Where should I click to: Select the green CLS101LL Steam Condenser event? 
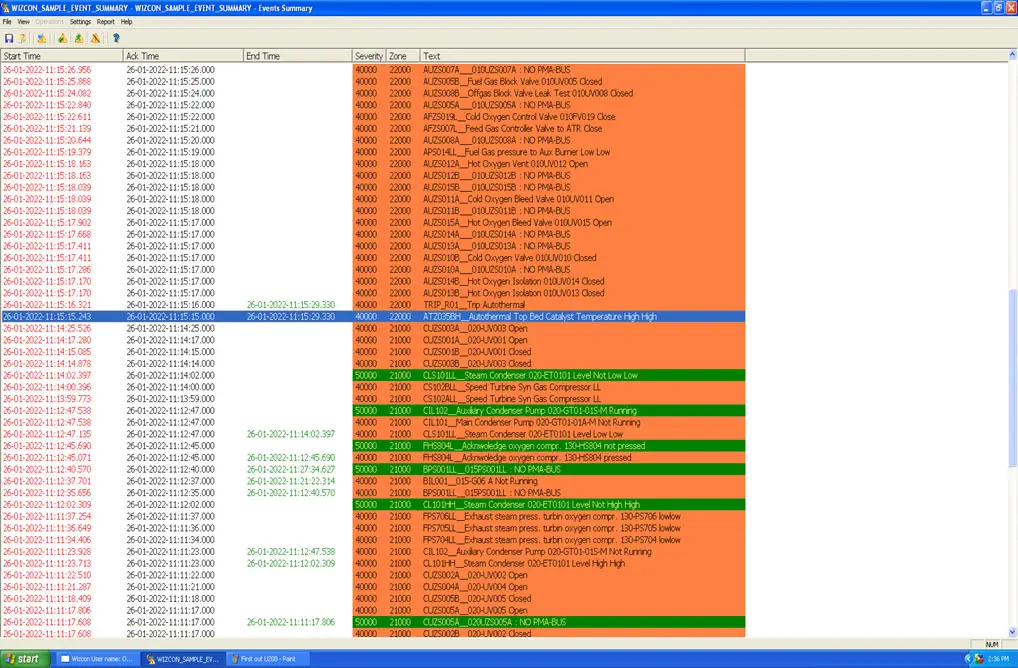(x=540, y=375)
